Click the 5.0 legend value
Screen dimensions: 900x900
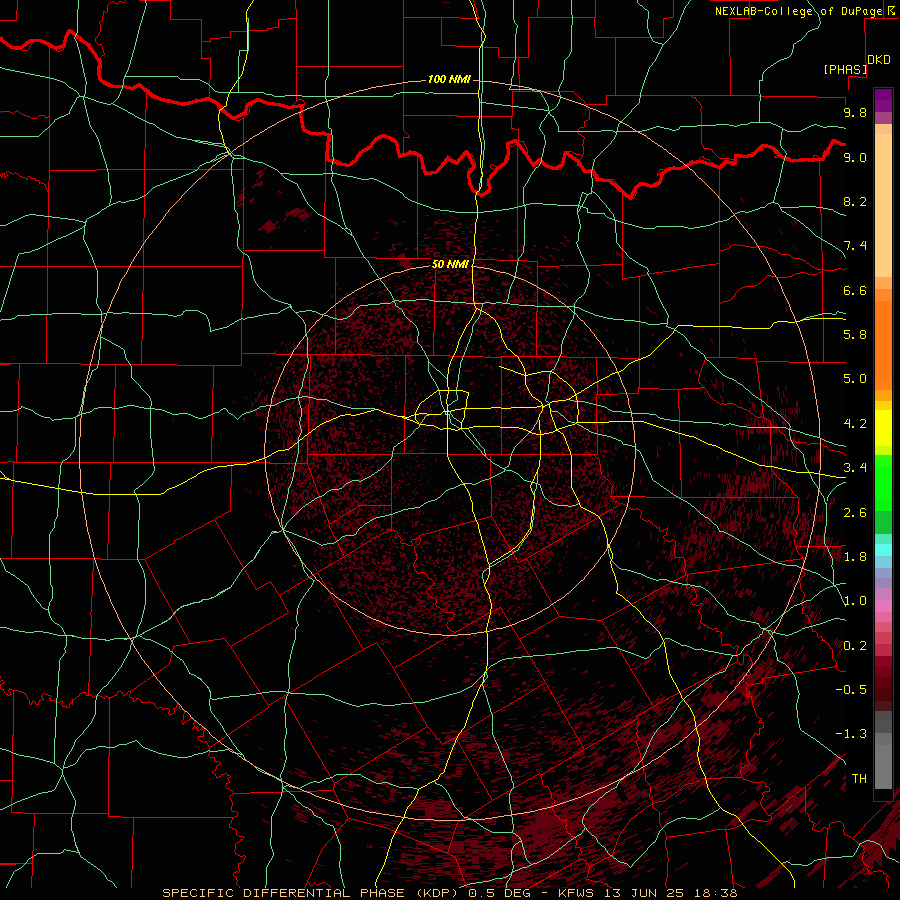855,379
